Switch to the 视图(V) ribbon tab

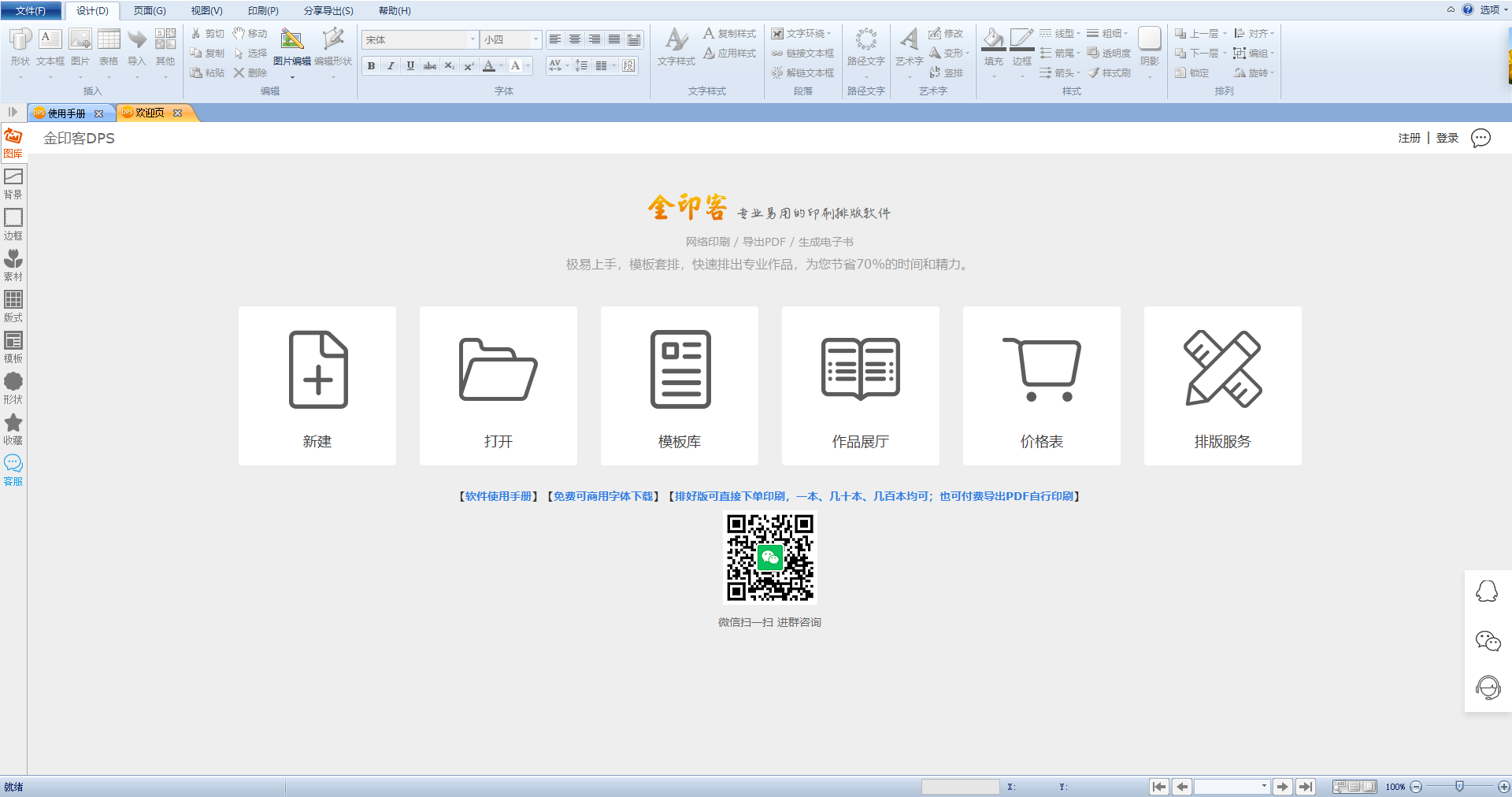pos(206,11)
